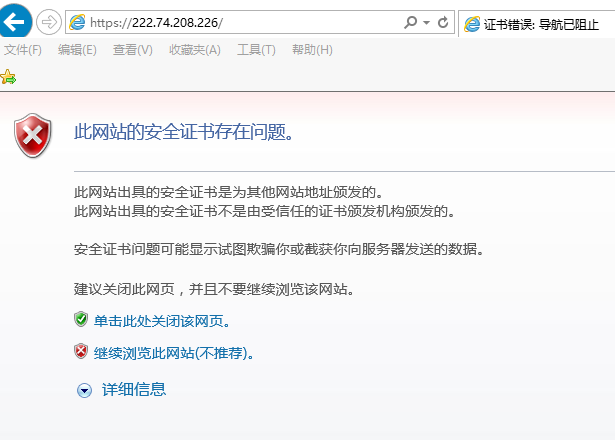Select the tab 证书错误: 导航已阻止

(537, 24)
